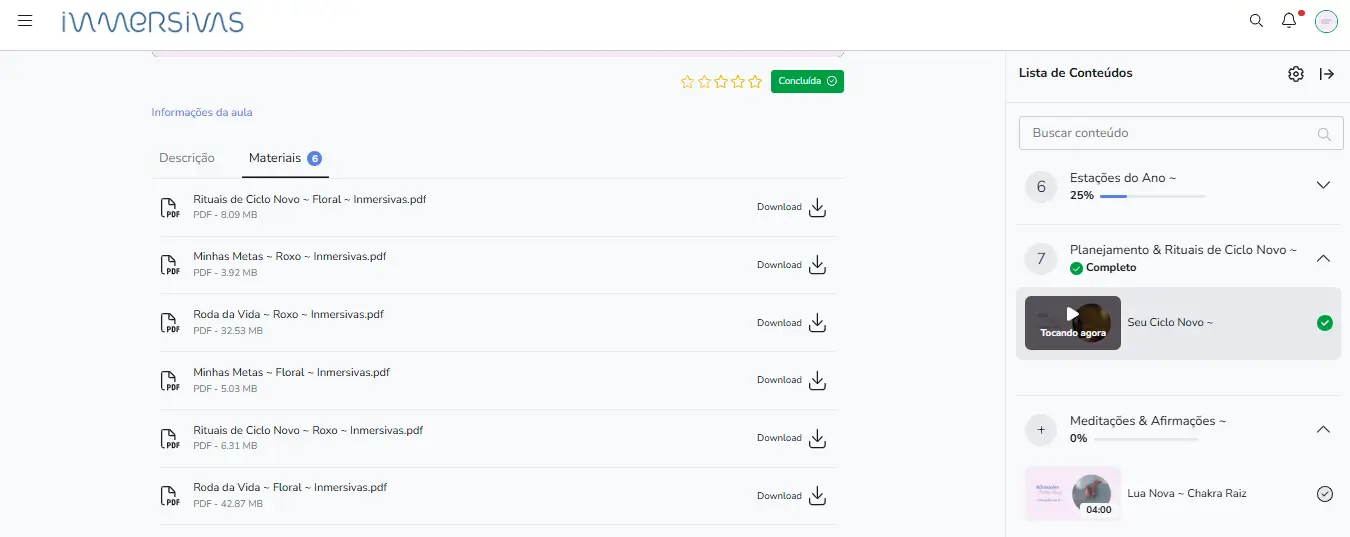1350x537 pixels.
Task: Expand the Estações do Ano module
Action: [1323, 186]
